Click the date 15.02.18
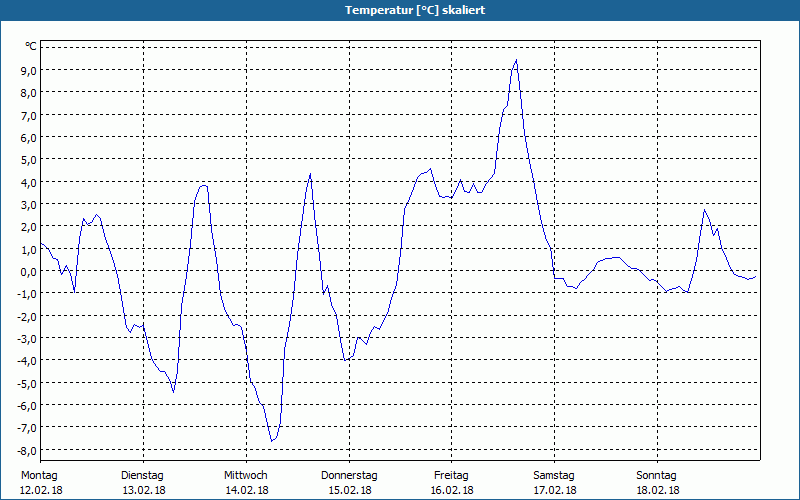 [x=350, y=490]
